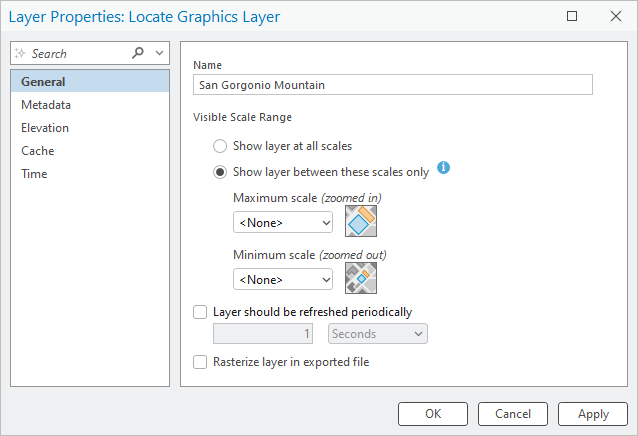Open the Minimum scale dropdown

[x=283, y=279]
